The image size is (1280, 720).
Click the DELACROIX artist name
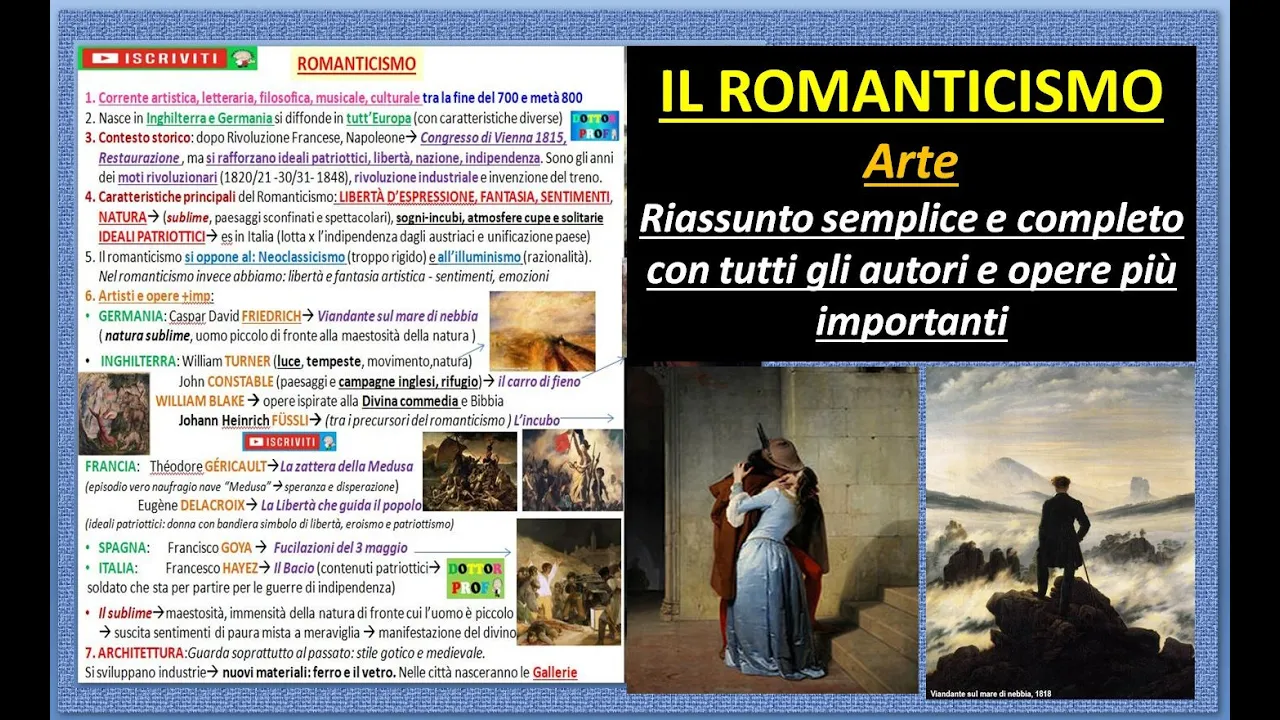214,506
